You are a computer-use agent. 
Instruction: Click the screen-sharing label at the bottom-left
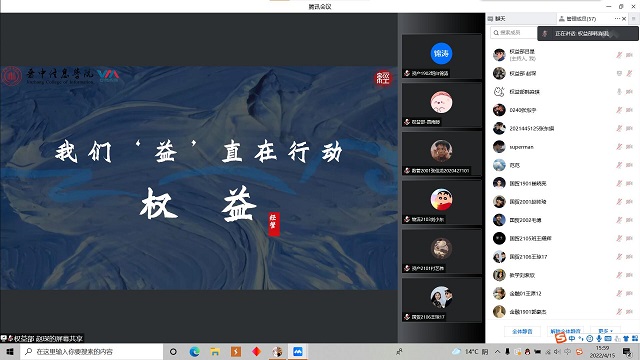42,338
